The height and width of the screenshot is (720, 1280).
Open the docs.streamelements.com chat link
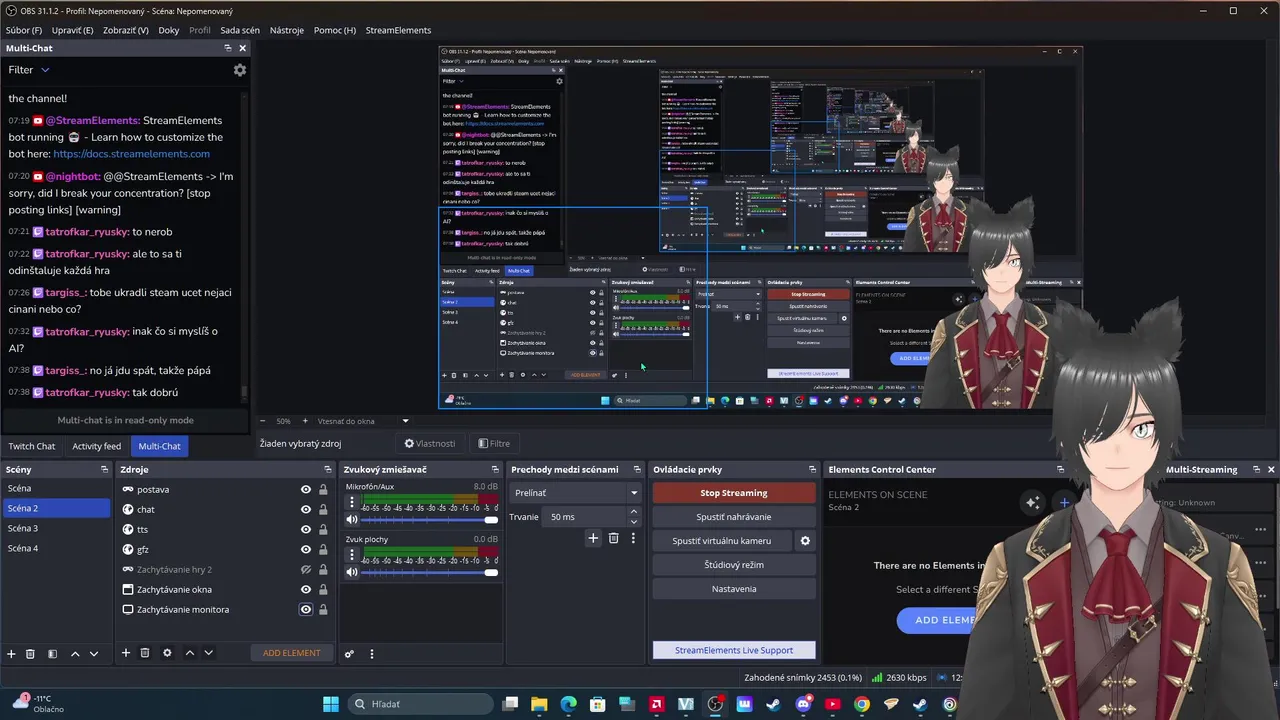click(x=132, y=154)
